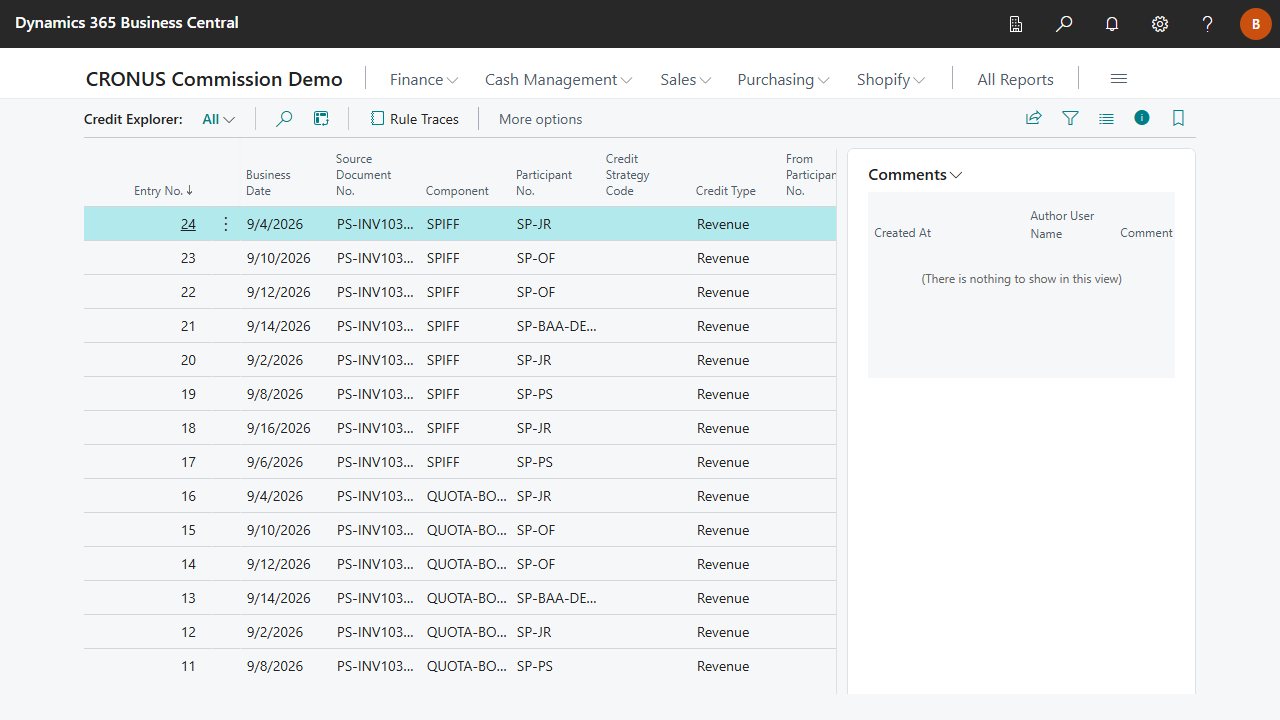Screen dimensions: 1280x720
Task: Open the user account avatar B
Action: click(1256, 24)
